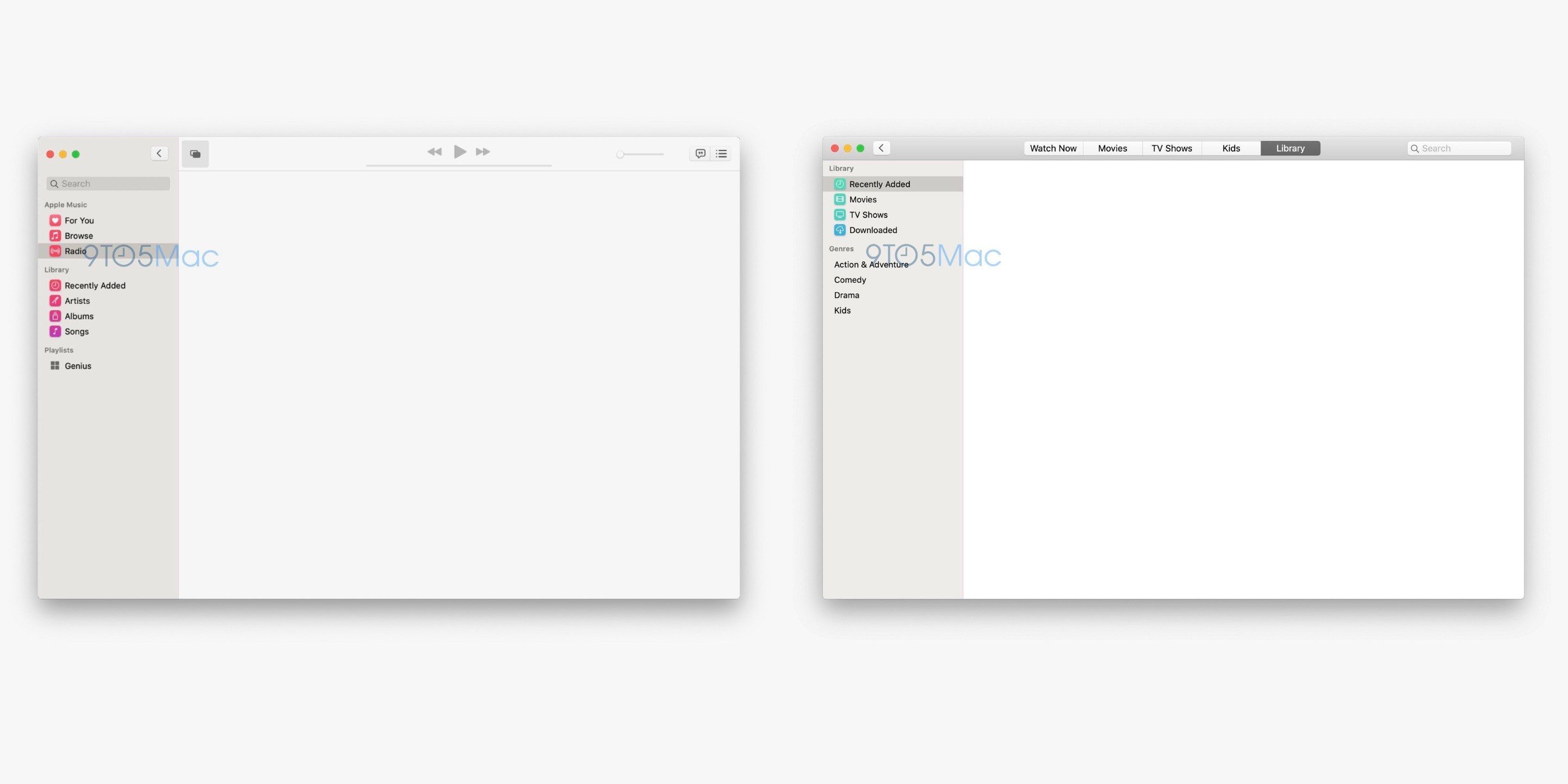Click the play button in Music
The height and width of the screenshot is (784, 1568).
click(x=460, y=152)
